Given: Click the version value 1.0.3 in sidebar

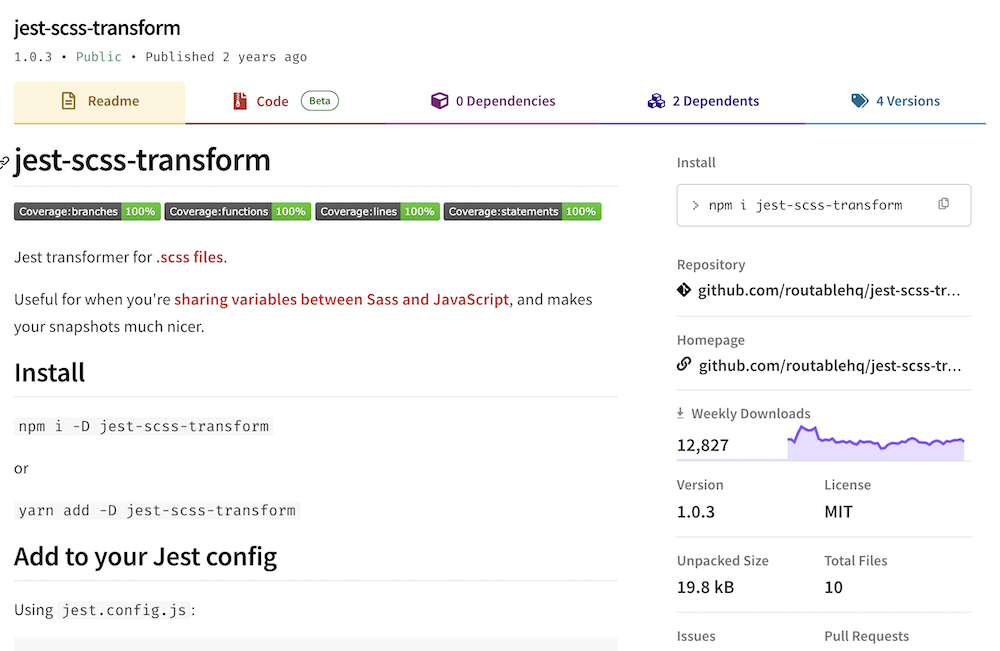Looking at the screenshot, I should (695, 512).
